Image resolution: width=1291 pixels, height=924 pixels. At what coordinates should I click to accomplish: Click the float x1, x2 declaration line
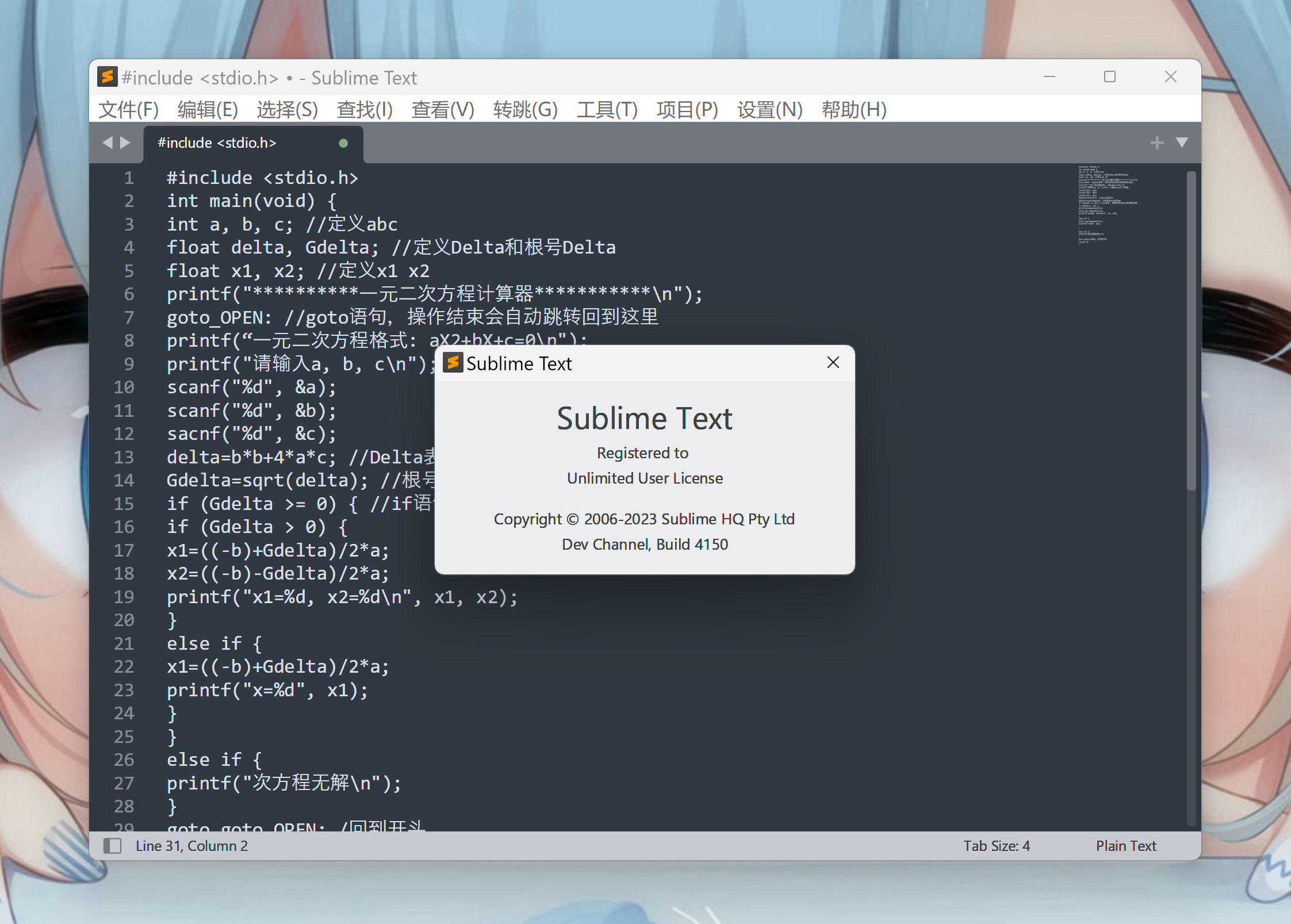[x=298, y=271]
